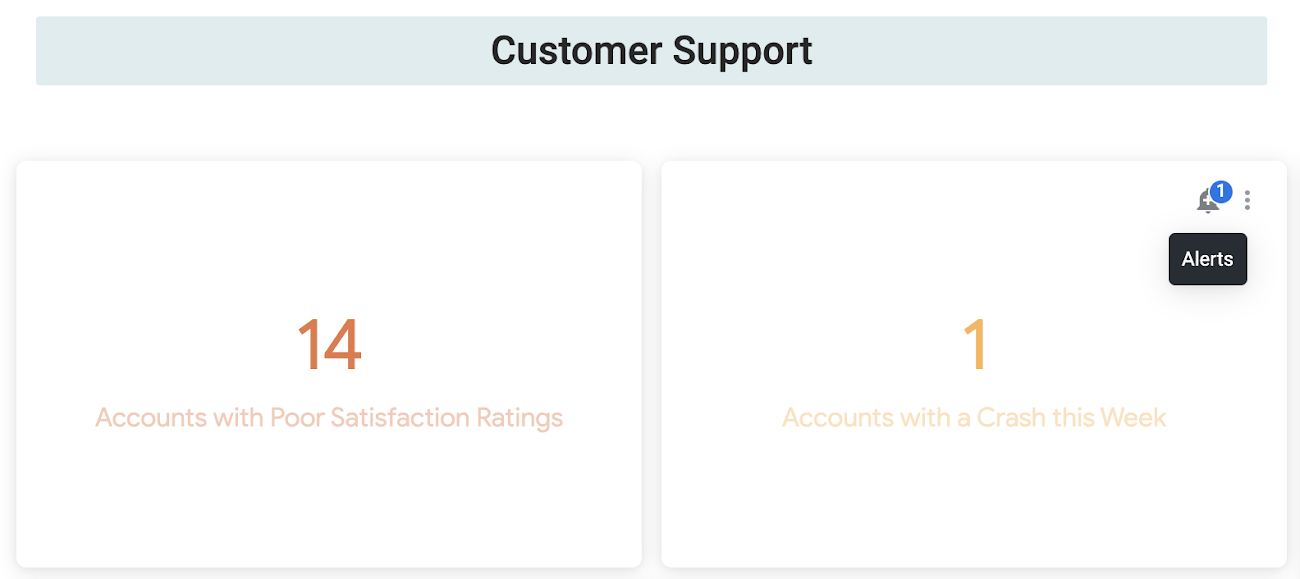Click the top dot of the overflow menu
Viewport: 1300px width, 579px height.
[x=1247, y=193]
